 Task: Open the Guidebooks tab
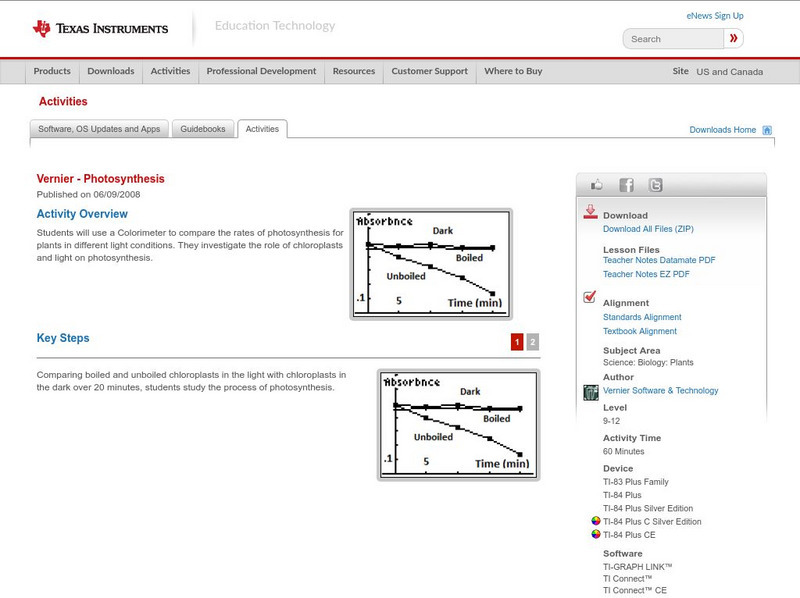tap(202, 128)
